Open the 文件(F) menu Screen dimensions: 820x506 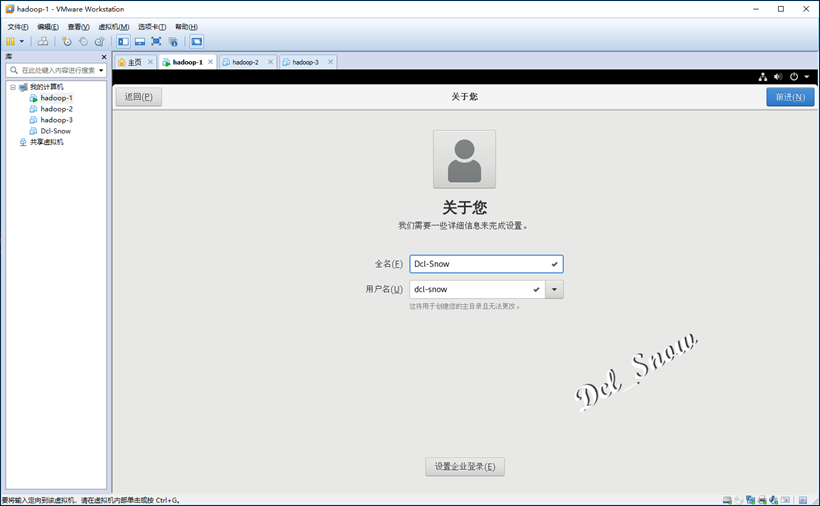click(x=18, y=27)
